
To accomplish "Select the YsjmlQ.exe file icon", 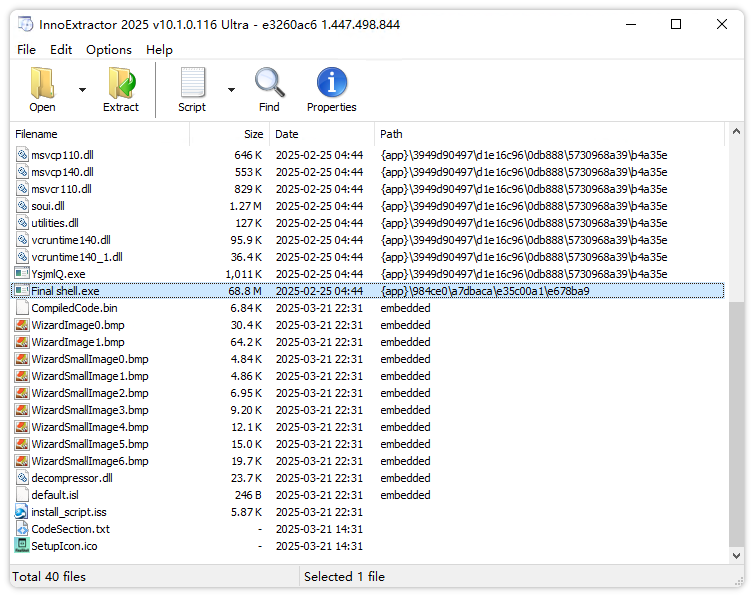I will (x=22, y=274).
